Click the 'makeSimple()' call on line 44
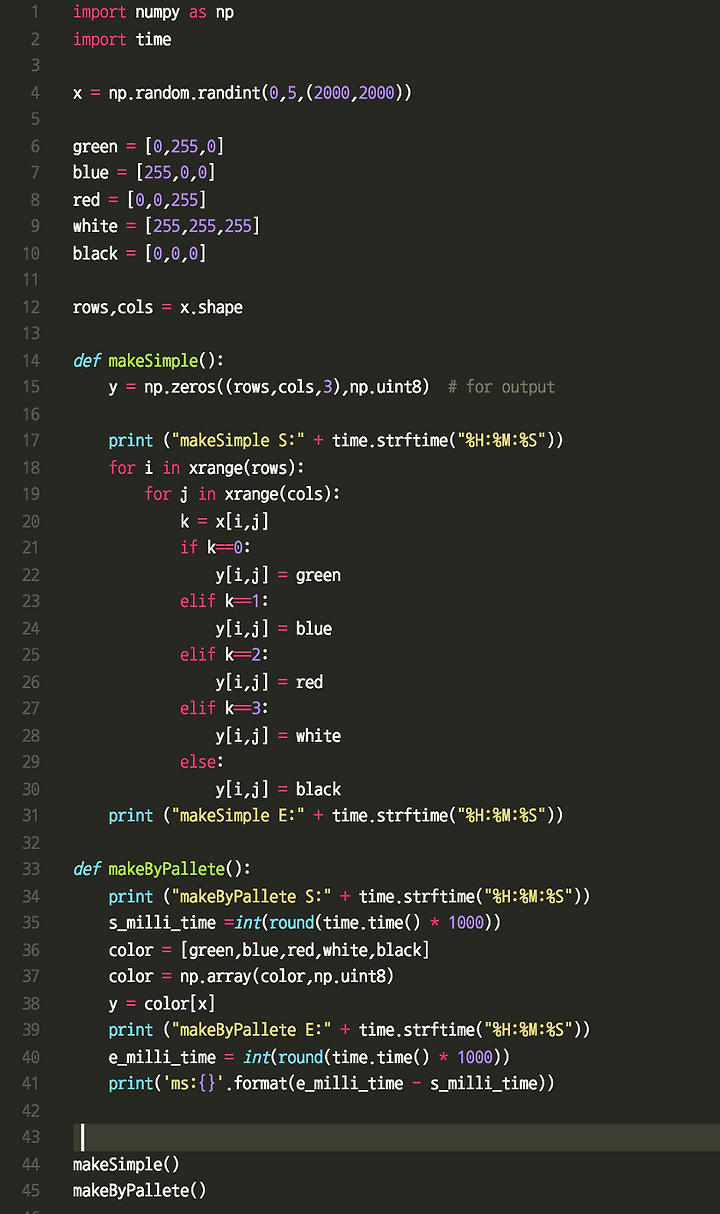The width and height of the screenshot is (720, 1214). pos(126,1164)
